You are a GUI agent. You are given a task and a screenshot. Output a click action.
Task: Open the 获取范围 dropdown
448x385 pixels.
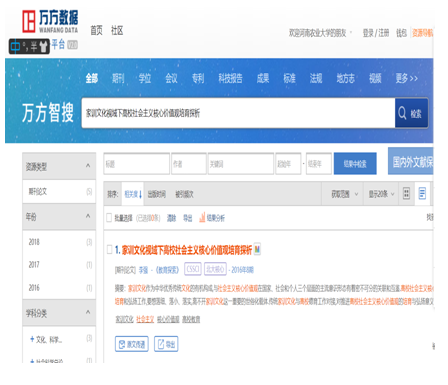coord(344,194)
